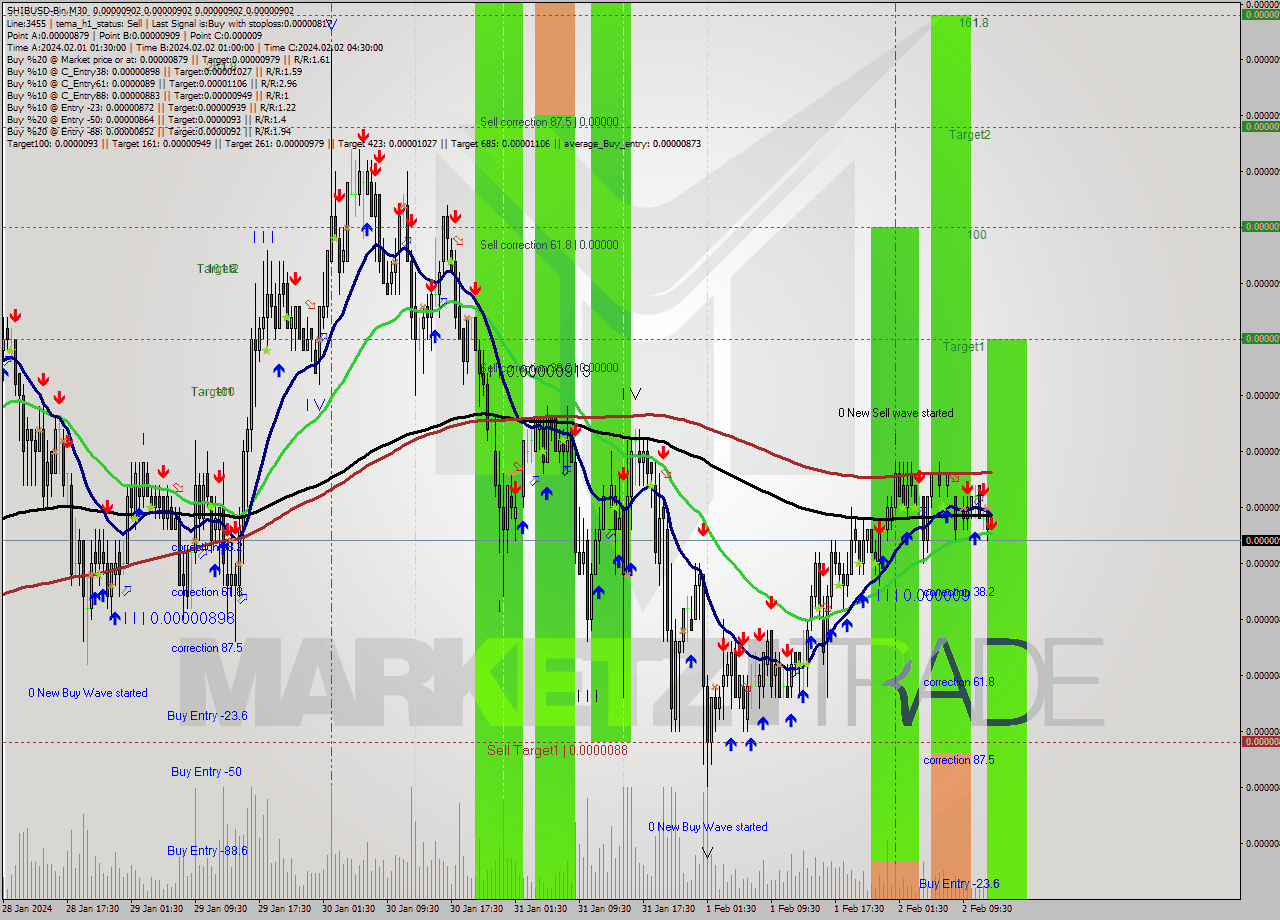This screenshot has height=920, width=1280.
Task: Click the 'Target100: 0.0000093' summary line
Action: (354, 144)
